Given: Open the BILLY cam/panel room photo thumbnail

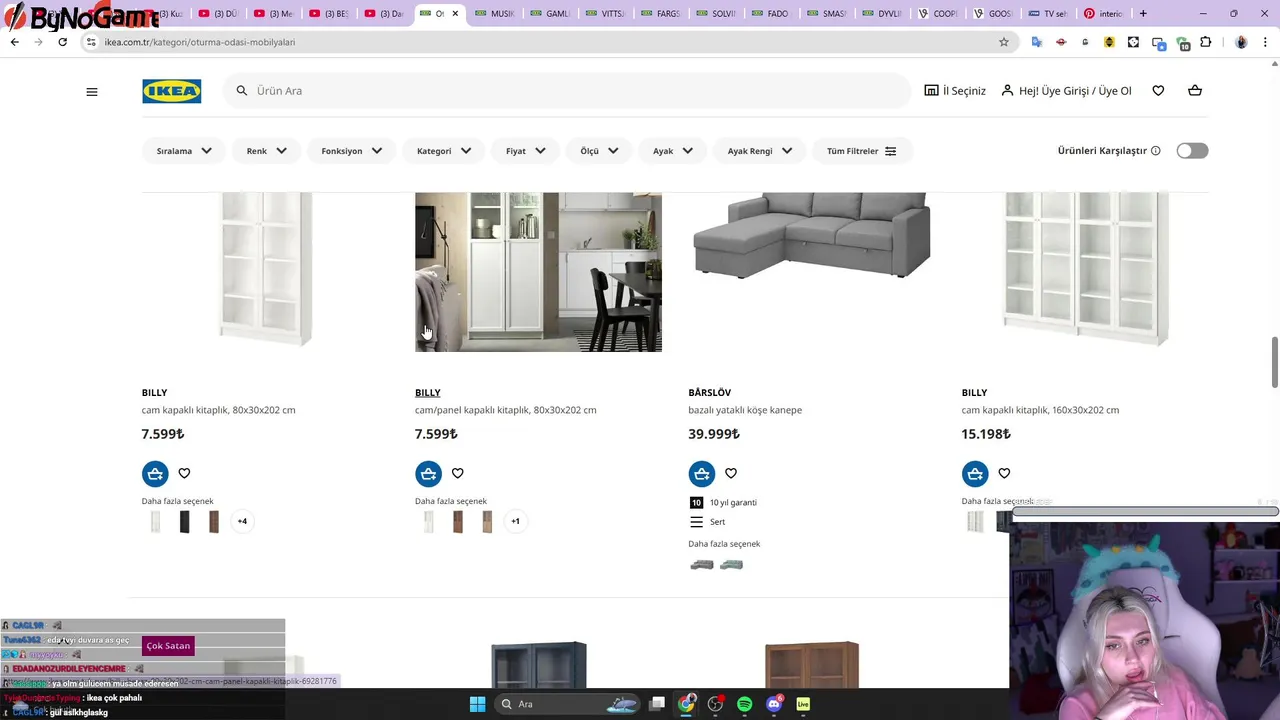Looking at the screenshot, I should [x=538, y=272].
